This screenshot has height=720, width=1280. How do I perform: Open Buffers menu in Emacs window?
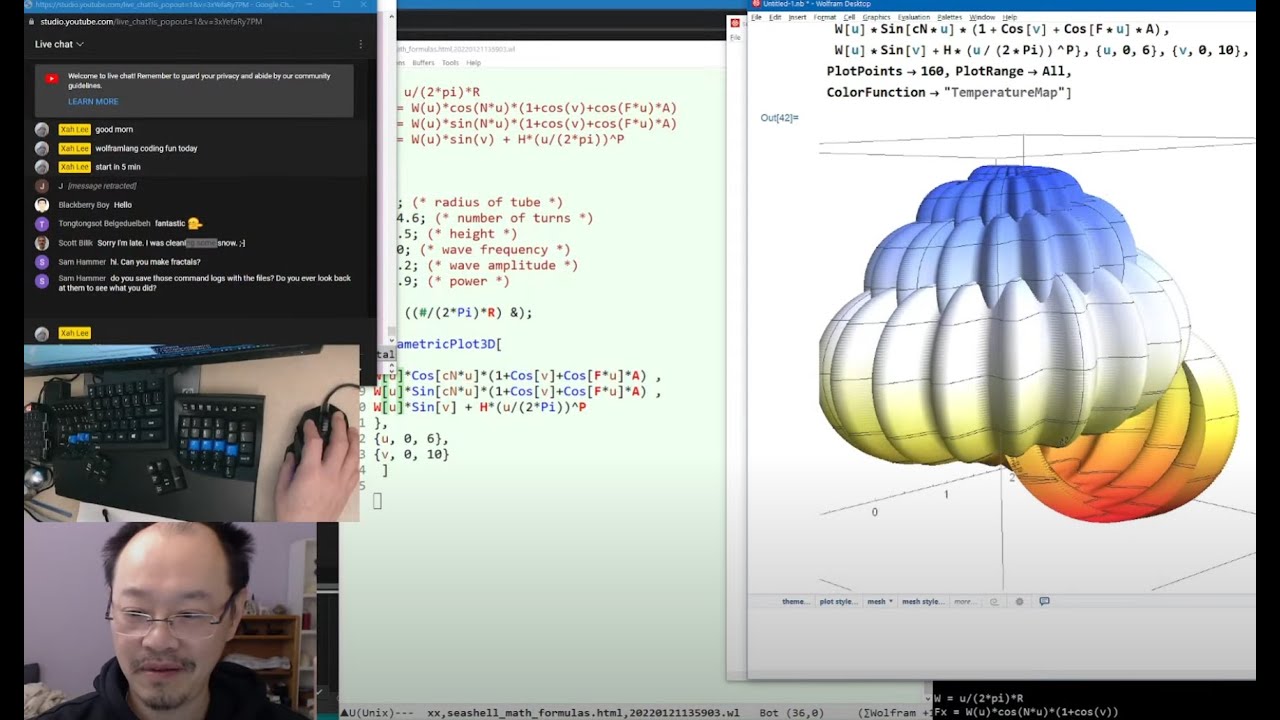(423, 62)
